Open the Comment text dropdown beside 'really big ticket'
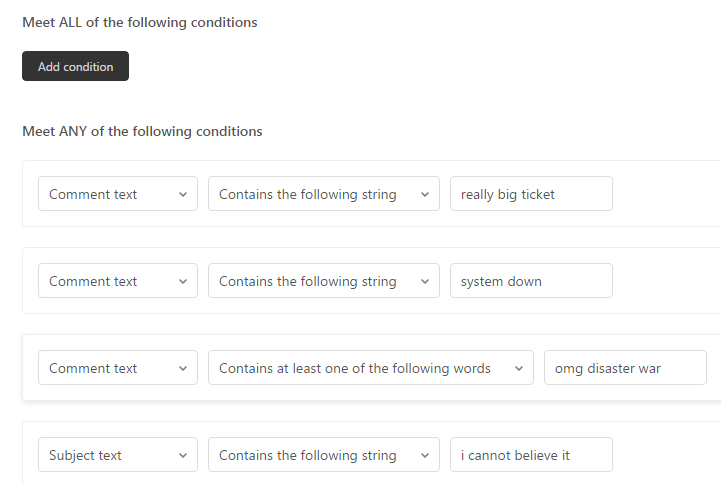Screen dimensions: 721x484 click(x=117, y=194)
